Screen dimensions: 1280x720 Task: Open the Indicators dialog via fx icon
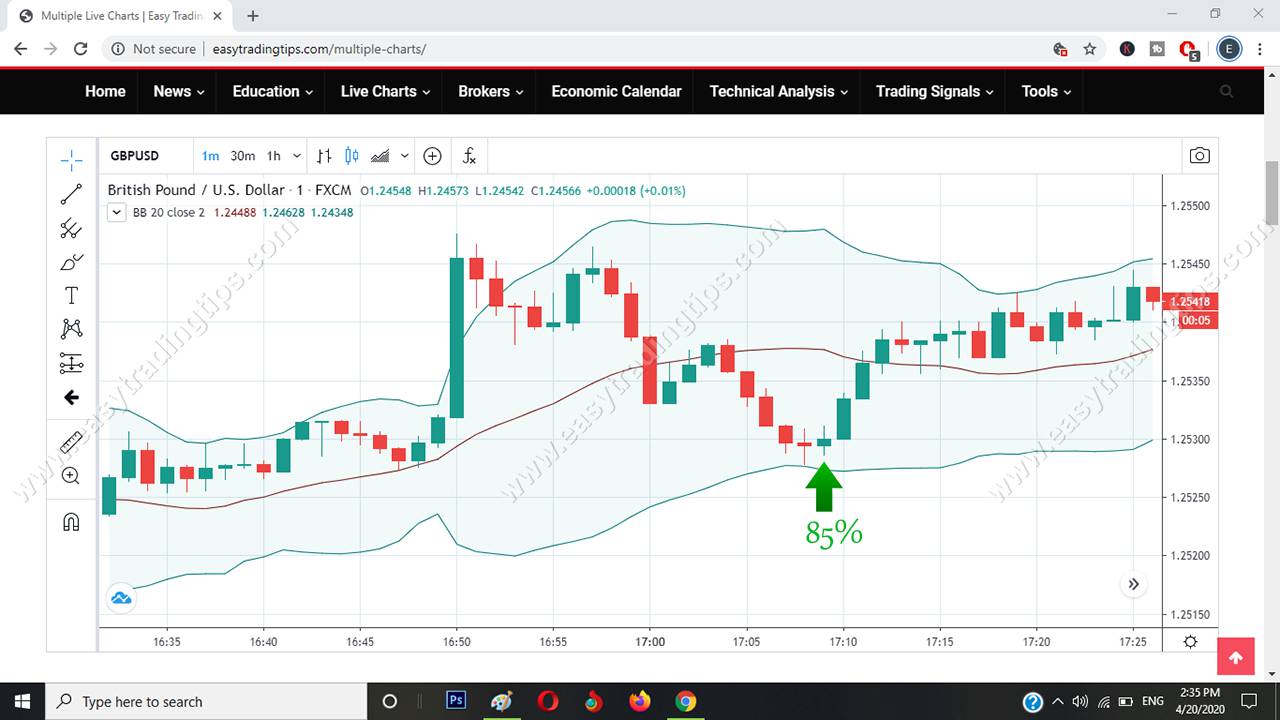tap(468, 156)
